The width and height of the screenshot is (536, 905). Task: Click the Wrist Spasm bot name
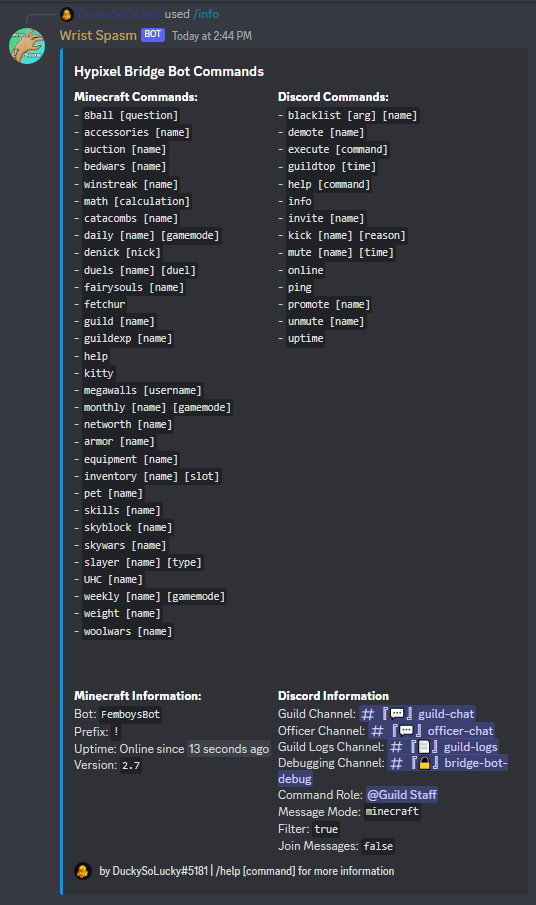click(x=98, y=35)
